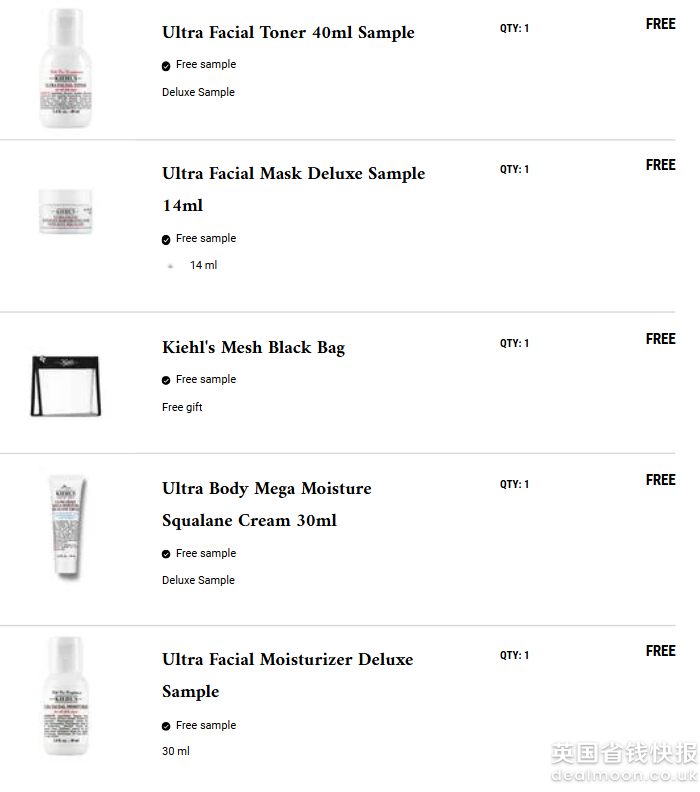The image size is (700, 792).
Task: Click the 14 ml size swatch
Action: click(x=171, y=266)
